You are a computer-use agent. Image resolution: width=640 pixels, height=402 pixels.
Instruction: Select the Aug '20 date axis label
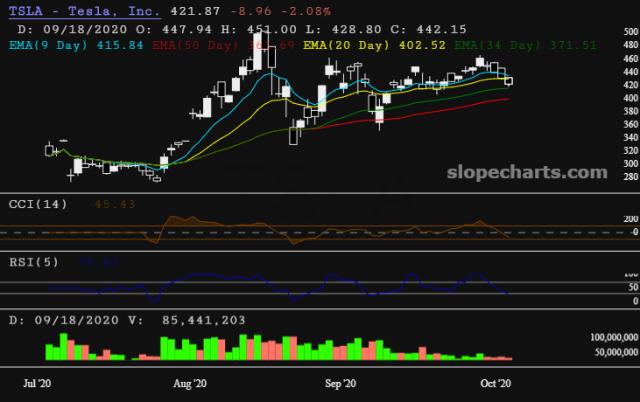click(190, 383)
